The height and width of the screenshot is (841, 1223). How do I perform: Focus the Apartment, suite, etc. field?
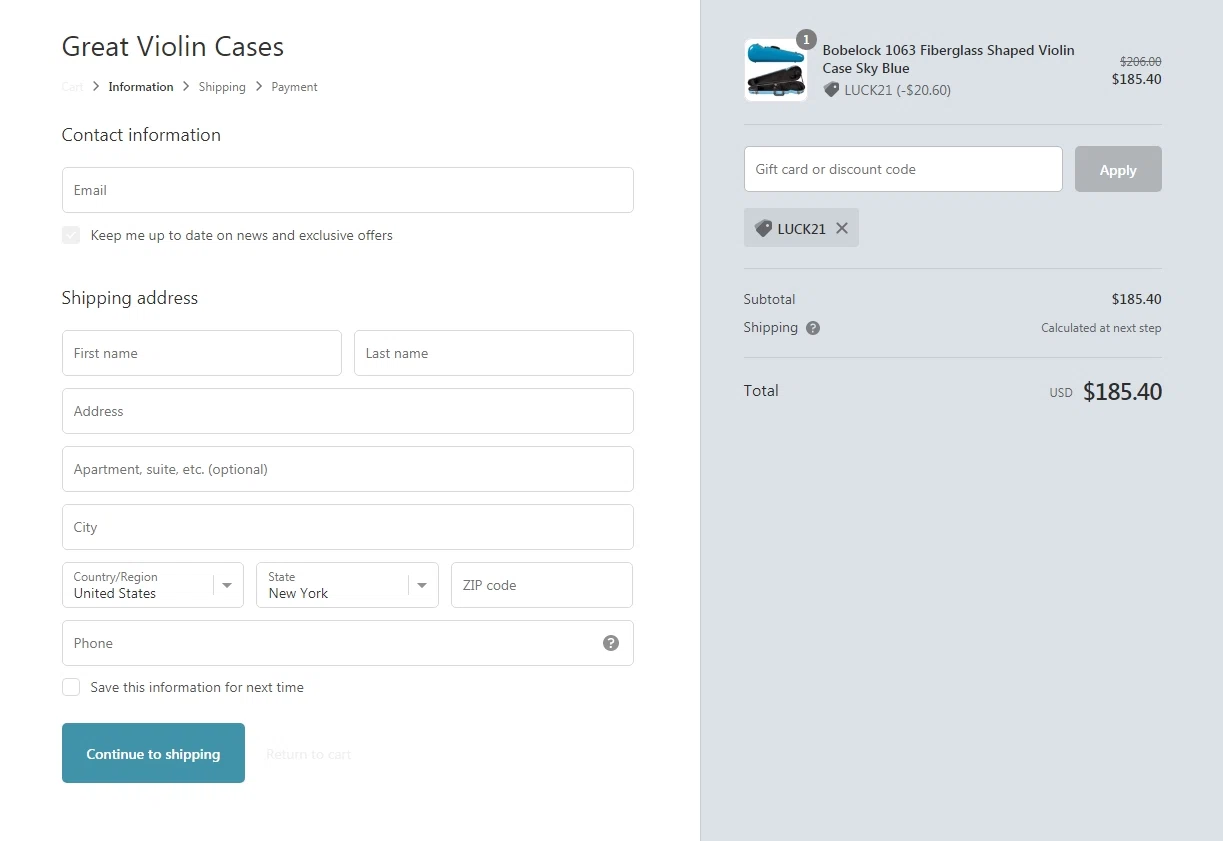pos(348,469)
